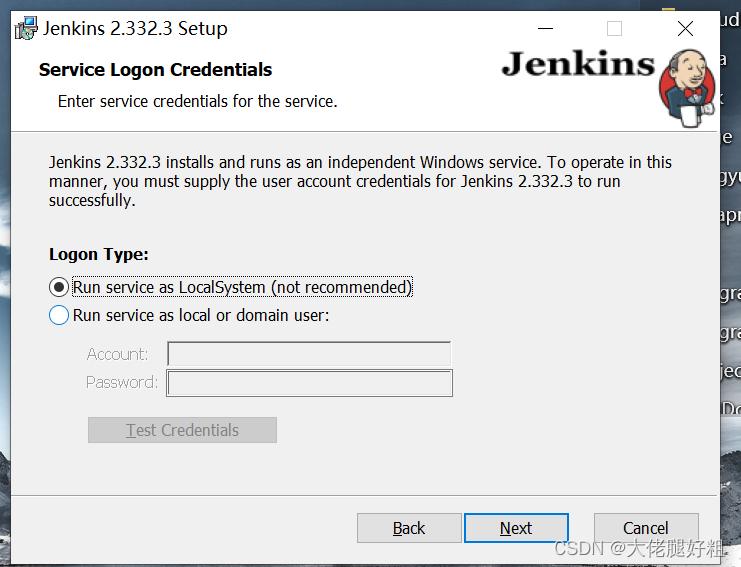Select Run service as LocalSystem radio button
Viewport: 741px width, 567px height.
pos(59,288)
